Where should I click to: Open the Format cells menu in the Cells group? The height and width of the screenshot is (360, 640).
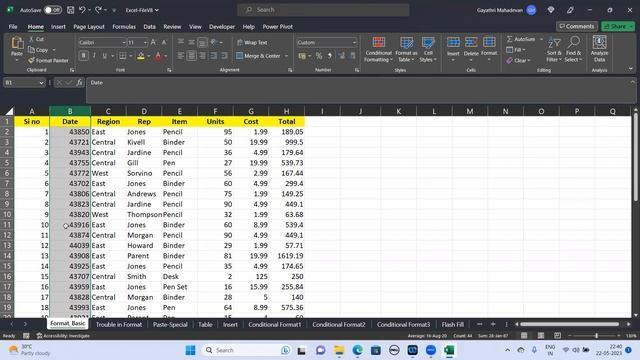coord(489,49)
